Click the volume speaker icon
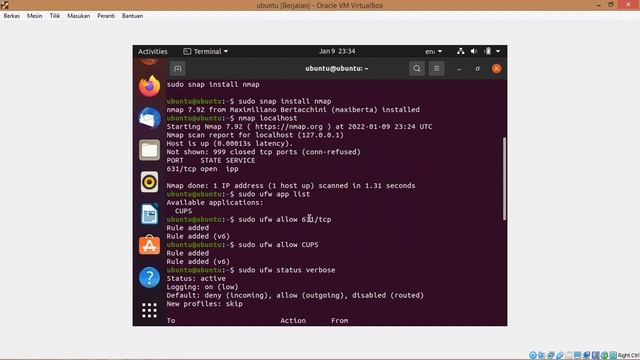The width and height of the screenshot is (640, 360). pos(474,51)
